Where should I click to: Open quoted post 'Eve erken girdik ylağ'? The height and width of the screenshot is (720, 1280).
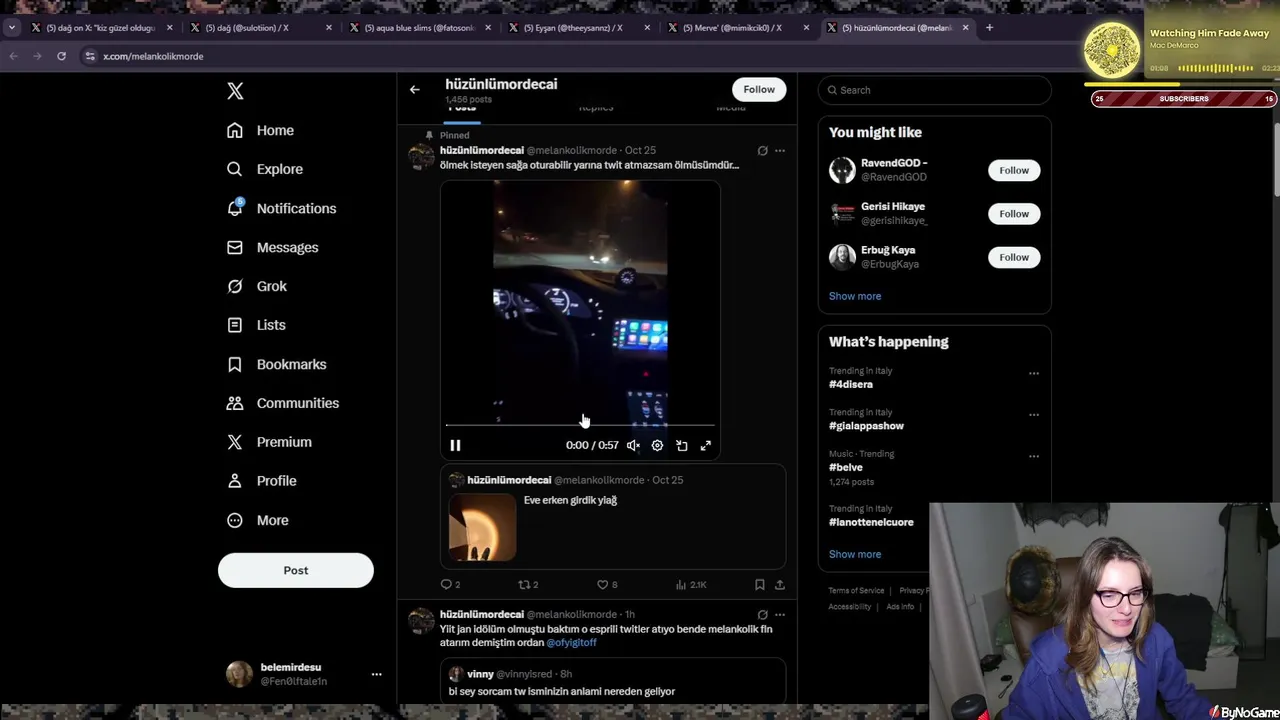click(x=613, y=516)
